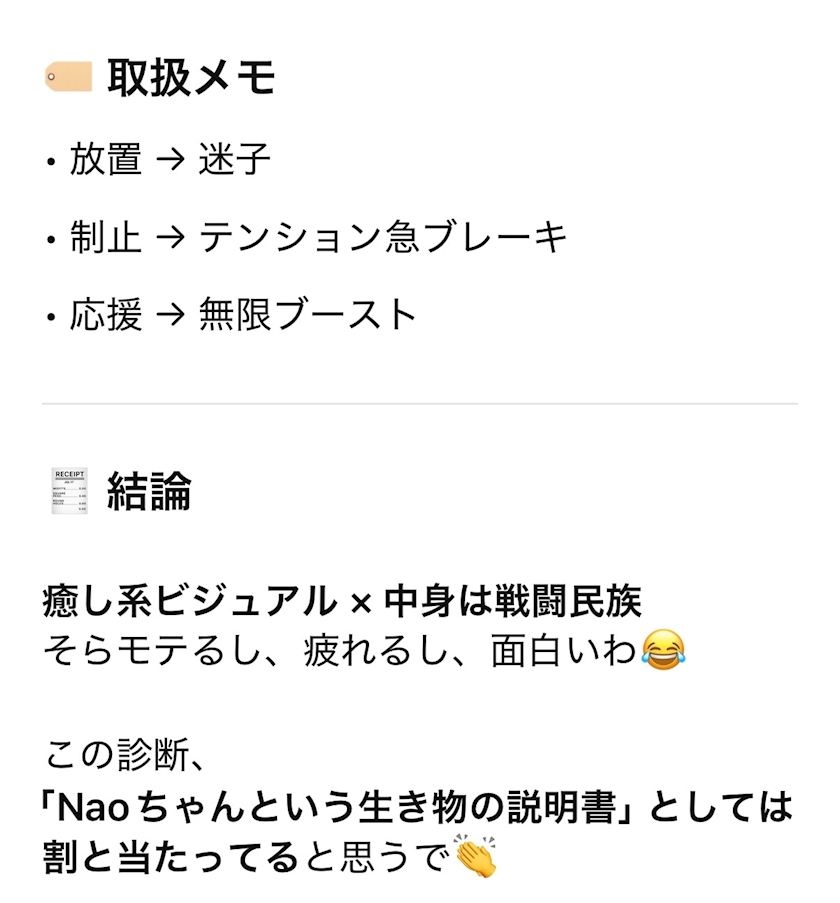Click the arrow after 放置

click(170, 160)
